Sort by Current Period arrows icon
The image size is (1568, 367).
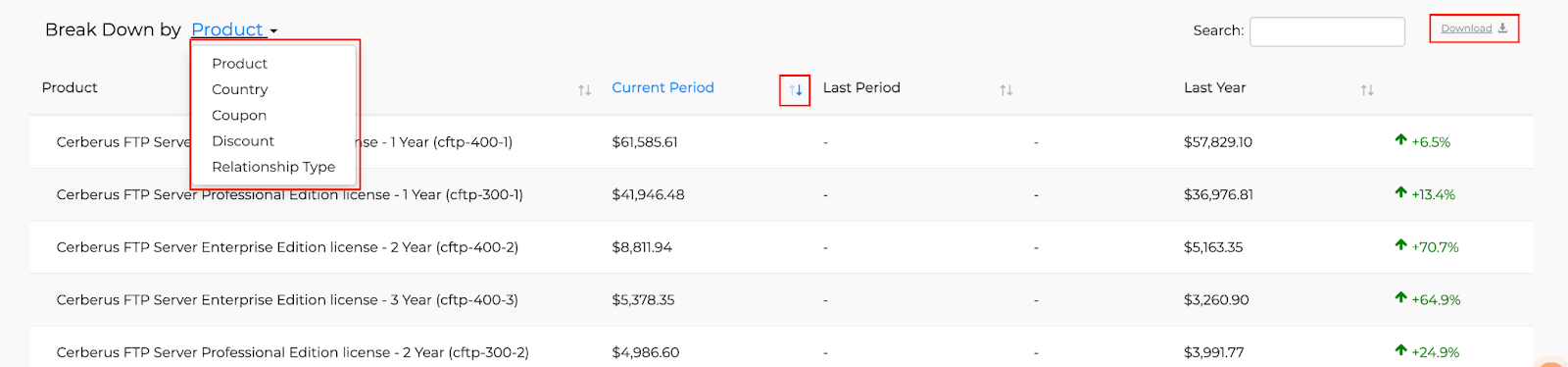coord(796,90)
